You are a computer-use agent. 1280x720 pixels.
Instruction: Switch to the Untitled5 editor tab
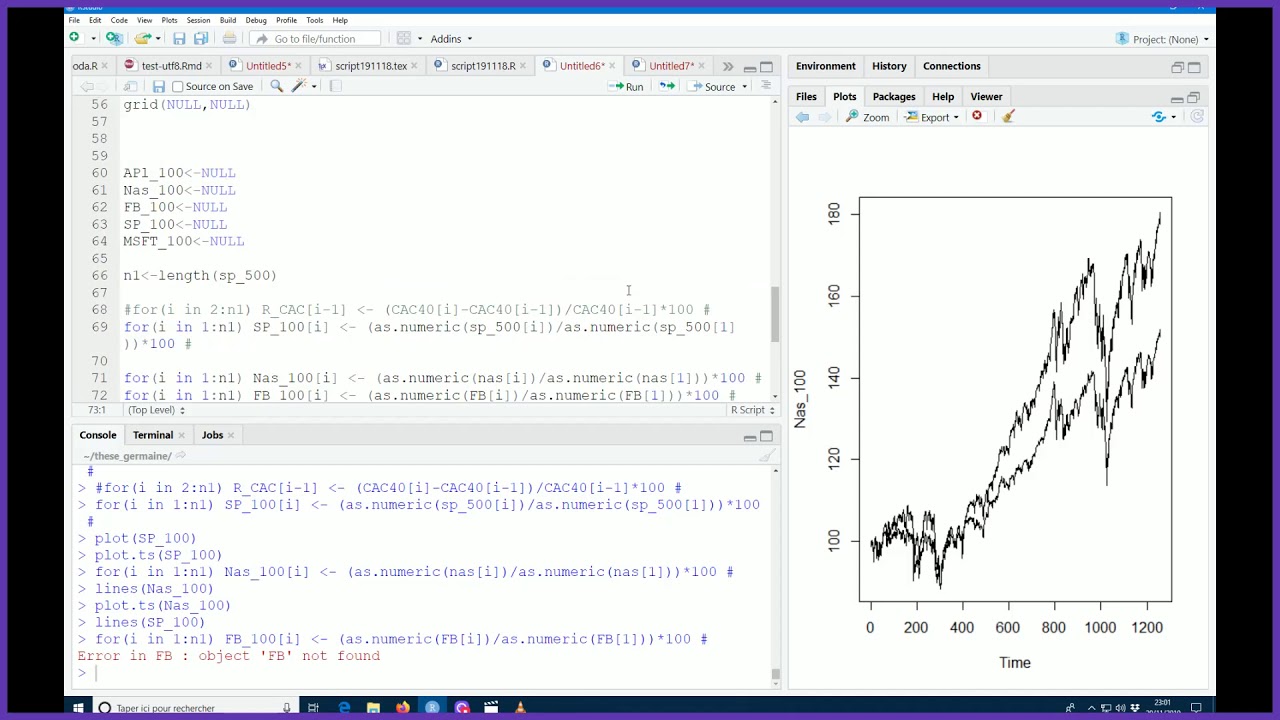[267, 66]
